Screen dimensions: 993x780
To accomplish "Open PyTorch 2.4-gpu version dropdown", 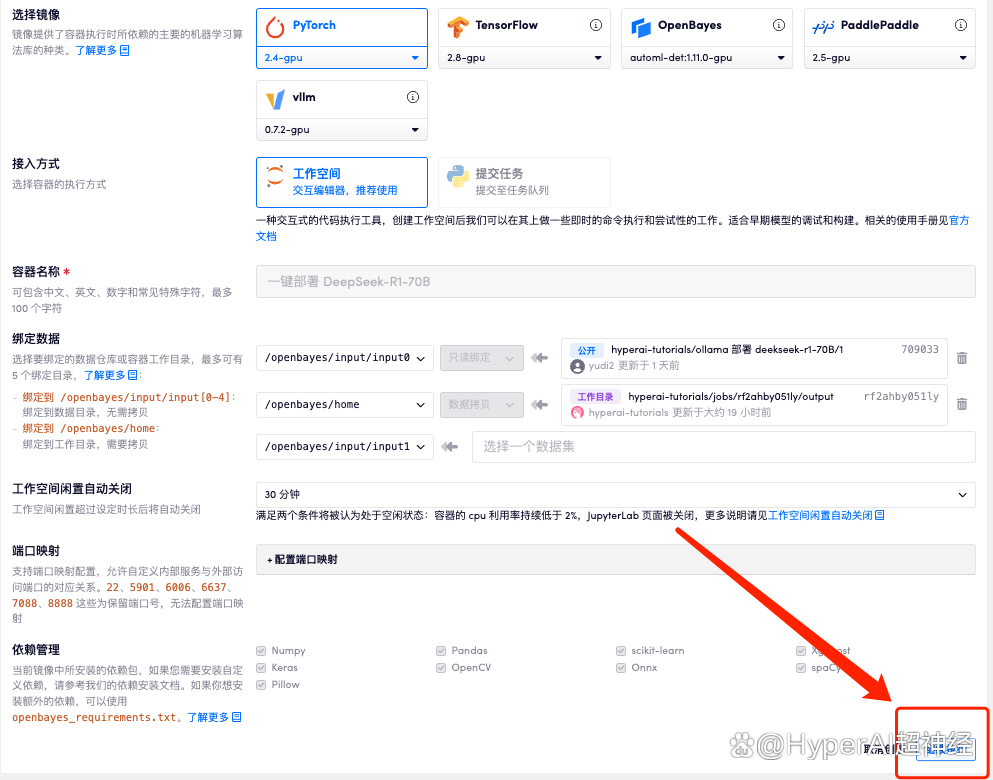I will [x=342, y=58].
